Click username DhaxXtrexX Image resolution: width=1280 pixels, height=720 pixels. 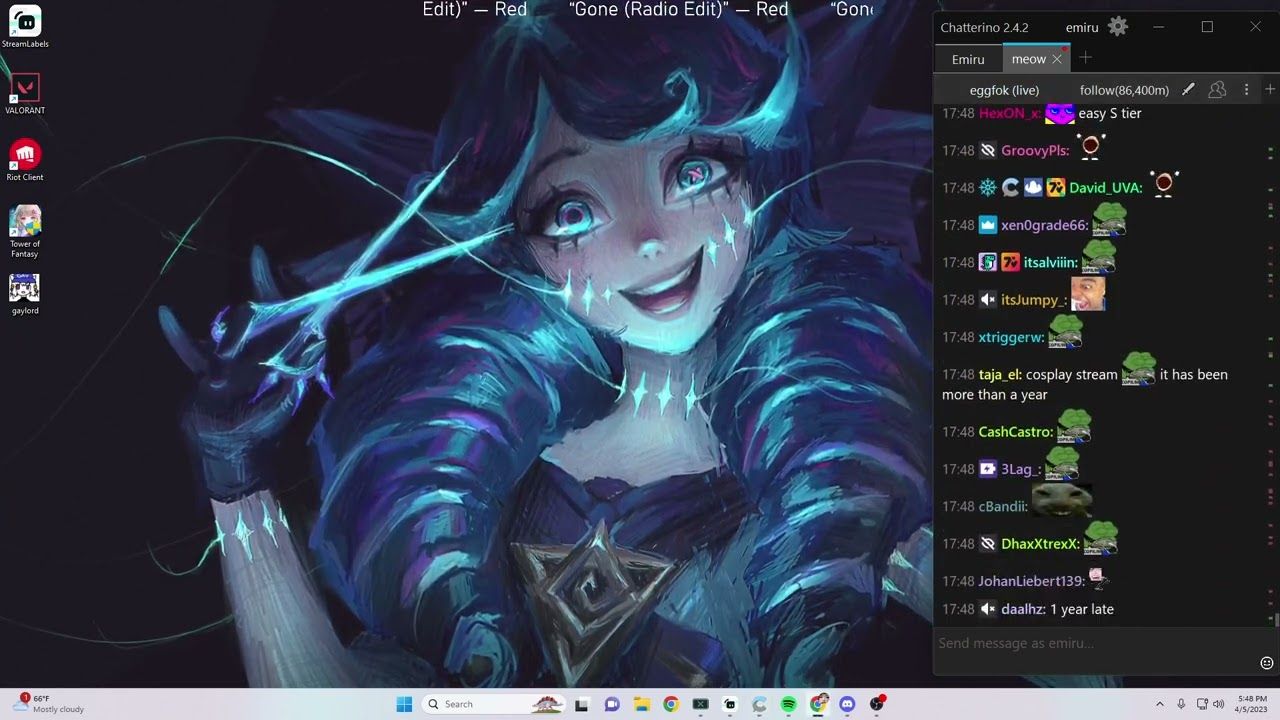pyautogui.click(x=1041, y=543)
